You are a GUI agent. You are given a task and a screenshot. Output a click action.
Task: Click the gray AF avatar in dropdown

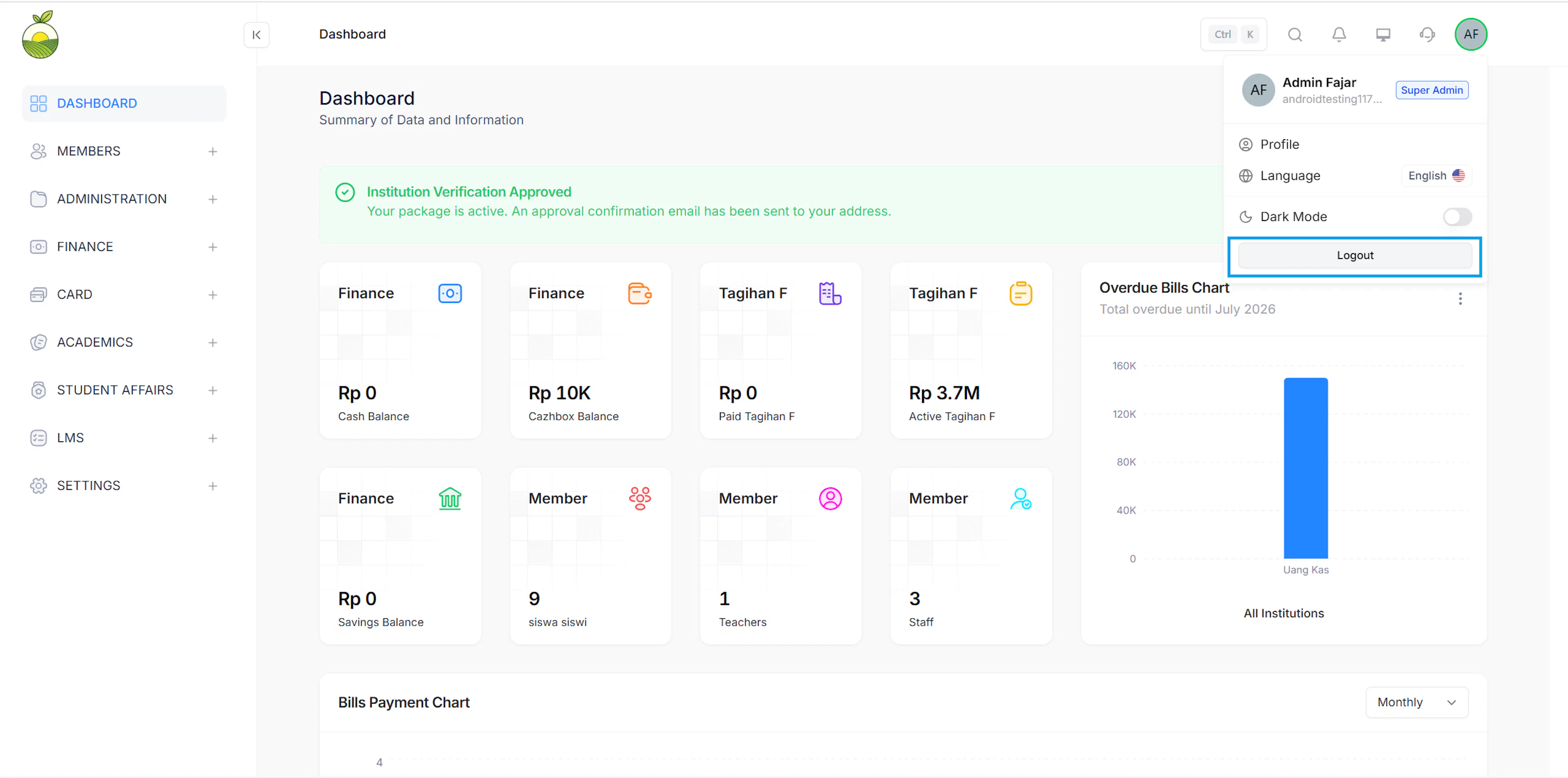(1258, 90)
